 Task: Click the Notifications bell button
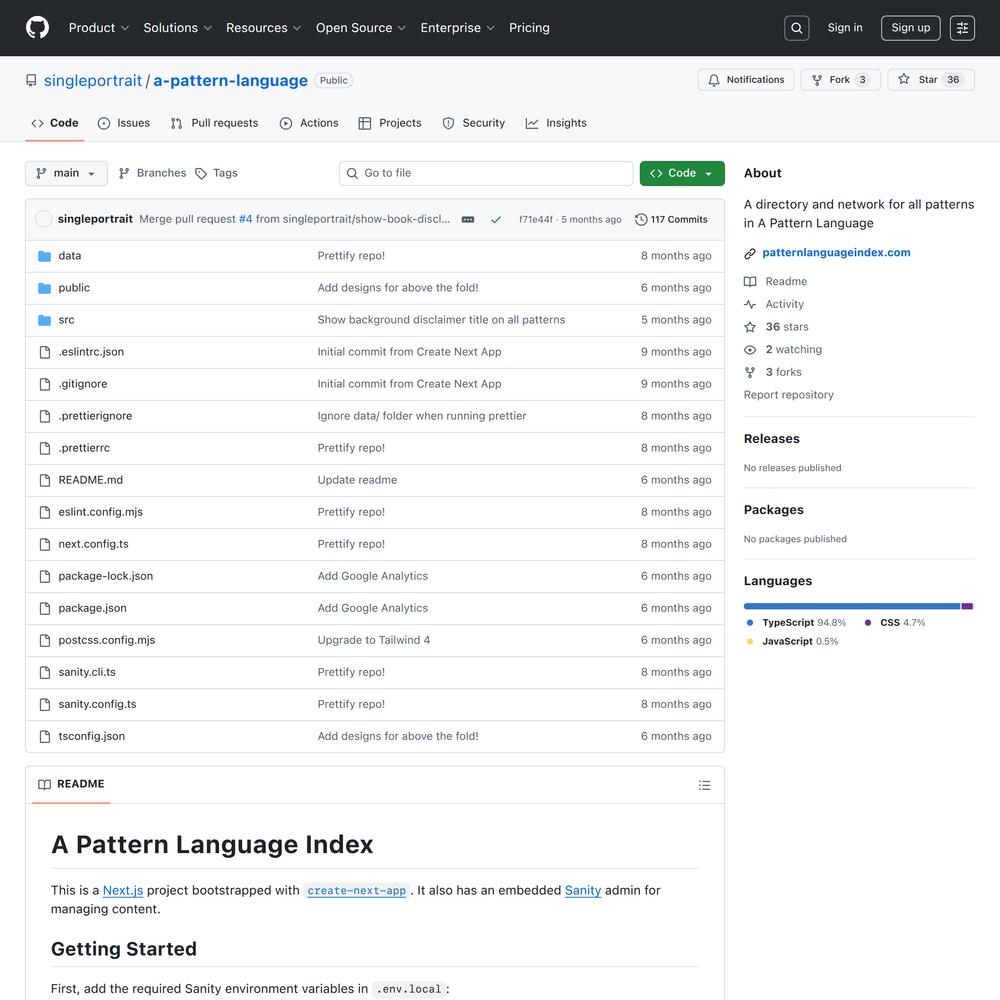click(746, 80)
